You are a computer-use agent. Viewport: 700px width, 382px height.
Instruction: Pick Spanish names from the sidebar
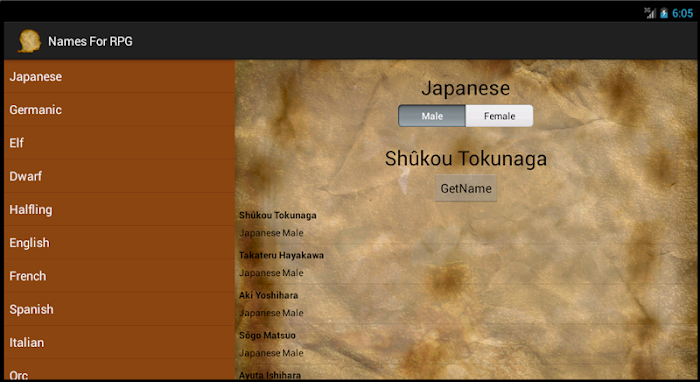[x=119, y=309]
